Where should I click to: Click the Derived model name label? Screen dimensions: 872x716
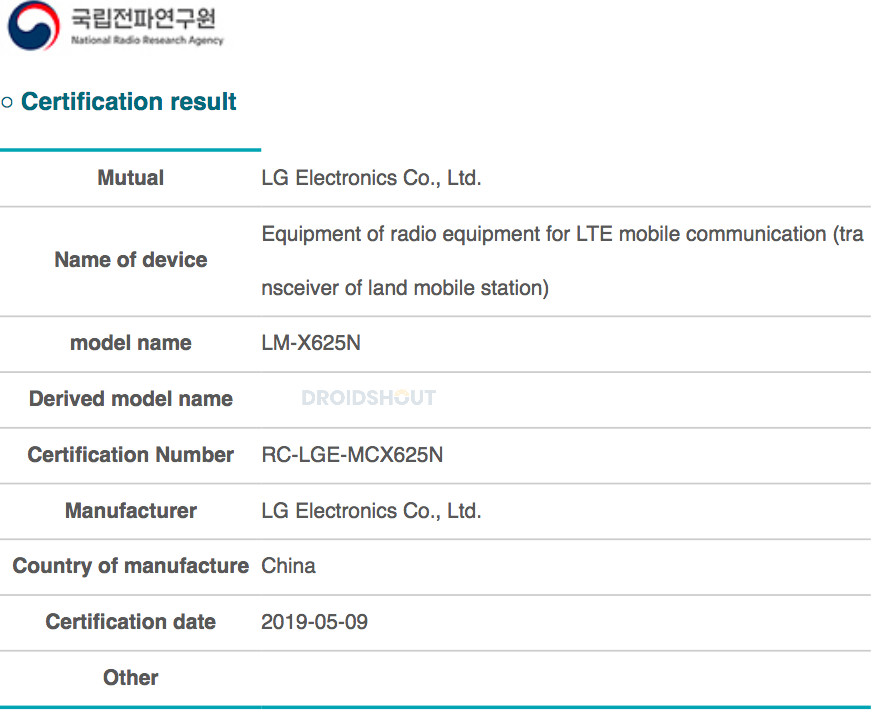[x=131, y=399]
